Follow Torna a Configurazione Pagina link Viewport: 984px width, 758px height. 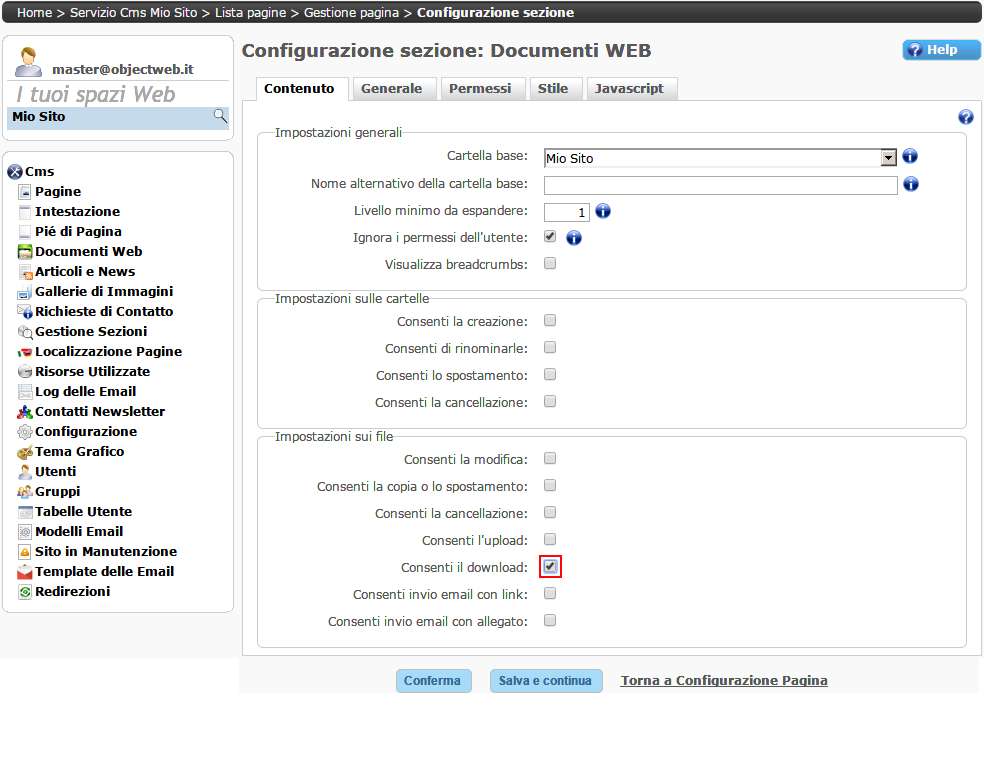pos(724,681)
